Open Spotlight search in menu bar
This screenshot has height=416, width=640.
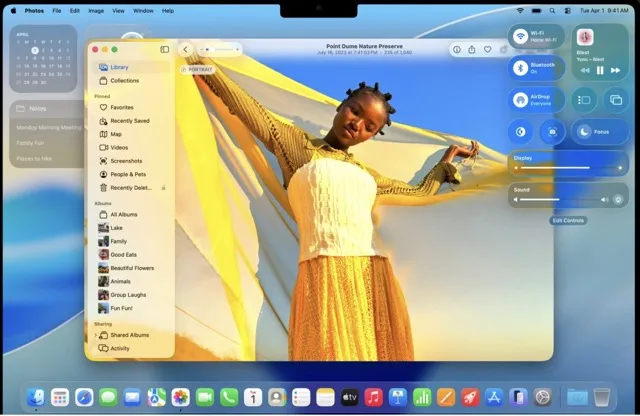[x=552, y=11]
